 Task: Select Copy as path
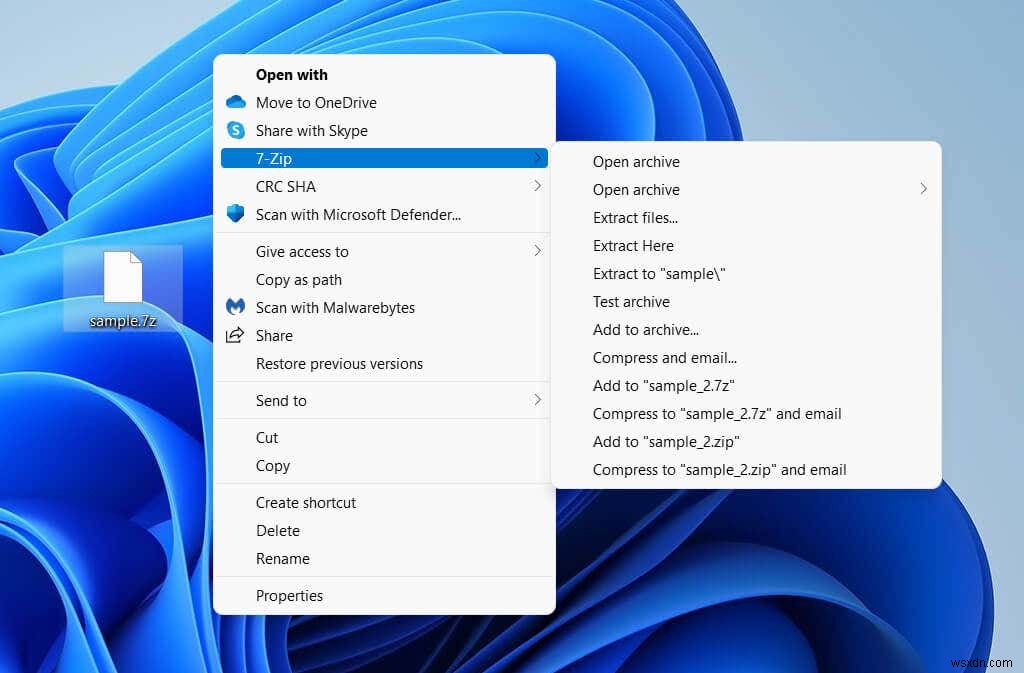point(298,279)
